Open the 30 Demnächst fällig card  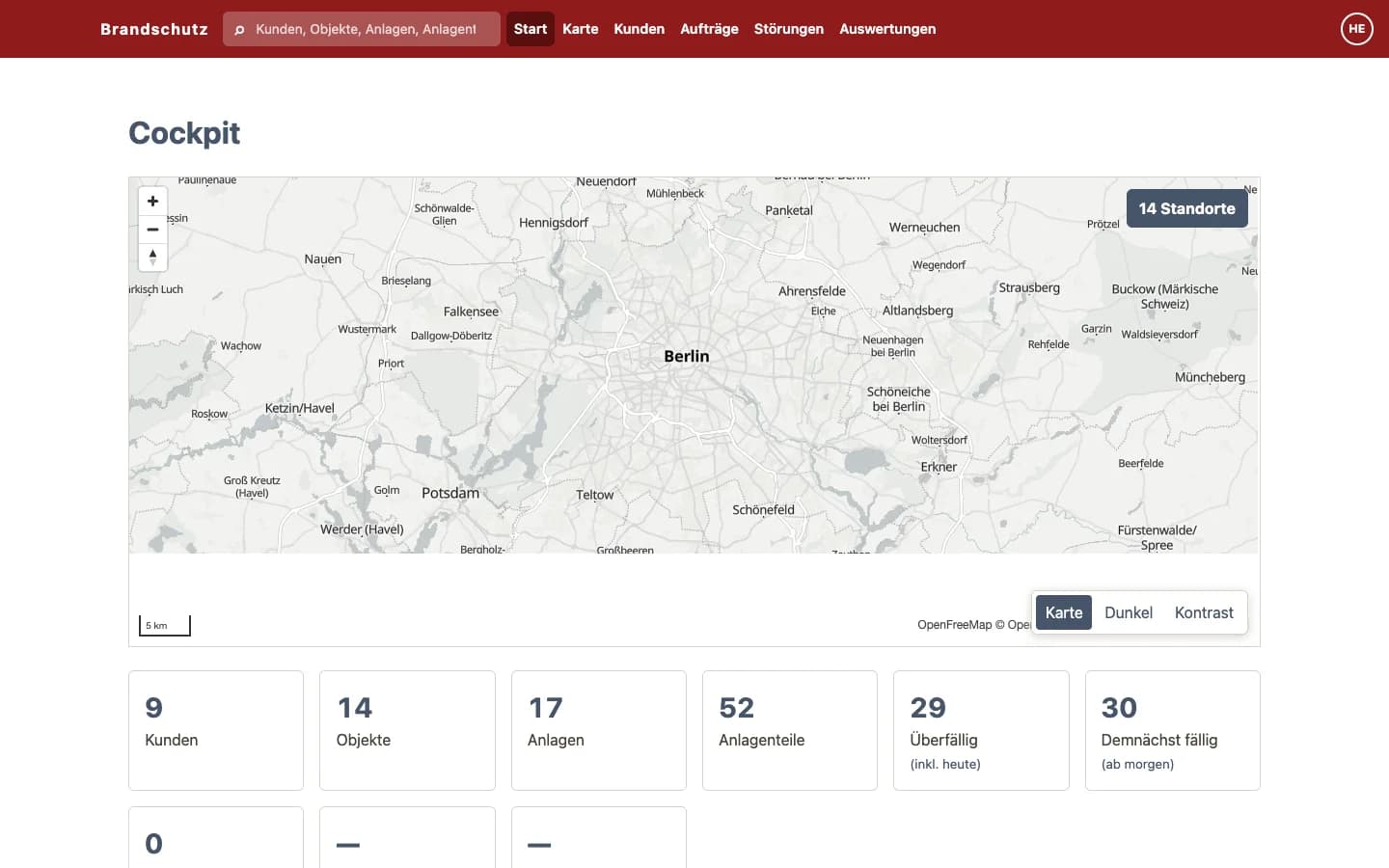(x=1173, y=730)
